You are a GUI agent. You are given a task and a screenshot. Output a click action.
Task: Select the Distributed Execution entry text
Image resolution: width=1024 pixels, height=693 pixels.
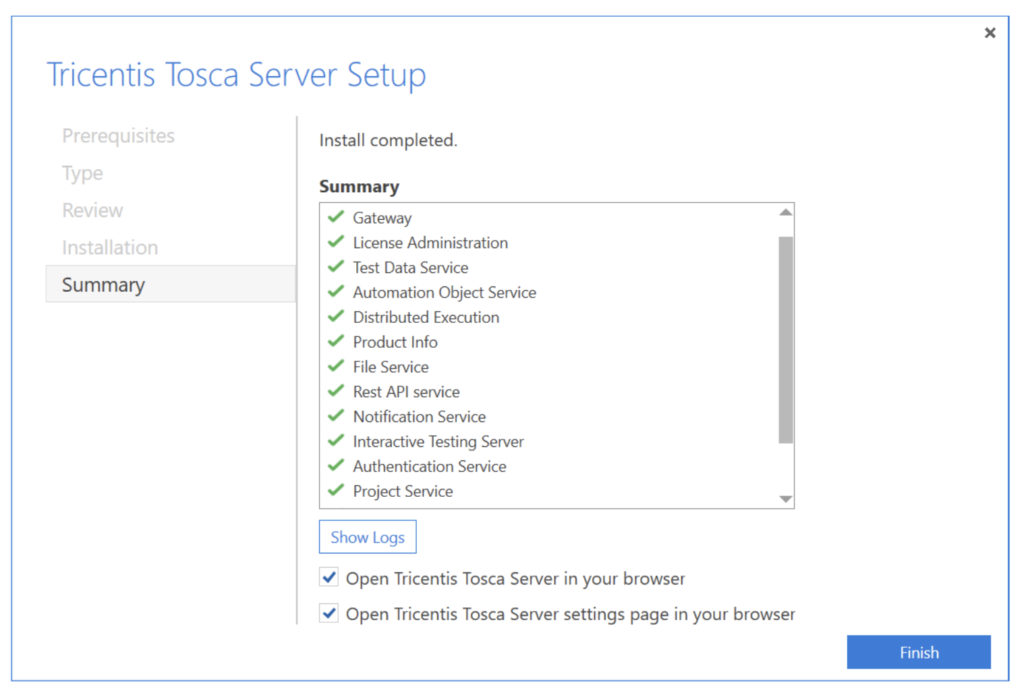tap(426, 317)
